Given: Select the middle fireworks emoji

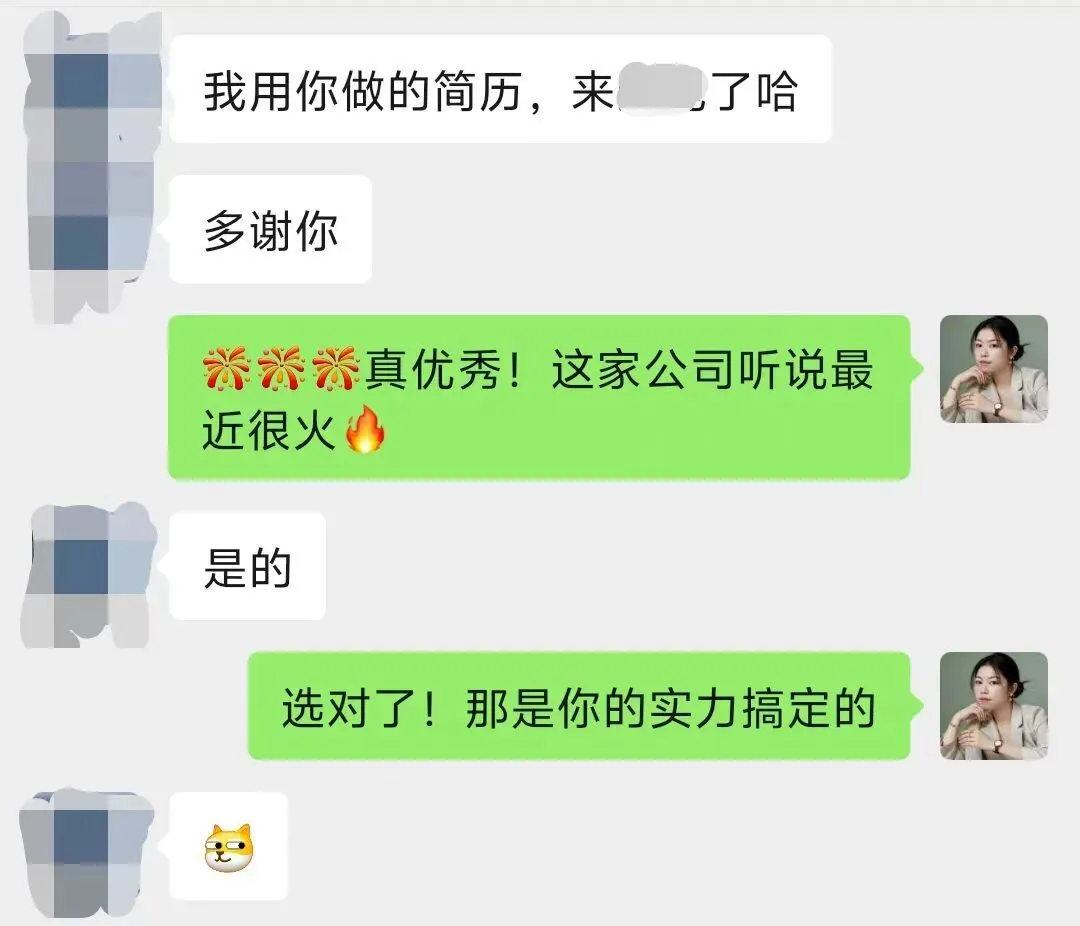Looking at the screenshot, I should tap(281, 369).
